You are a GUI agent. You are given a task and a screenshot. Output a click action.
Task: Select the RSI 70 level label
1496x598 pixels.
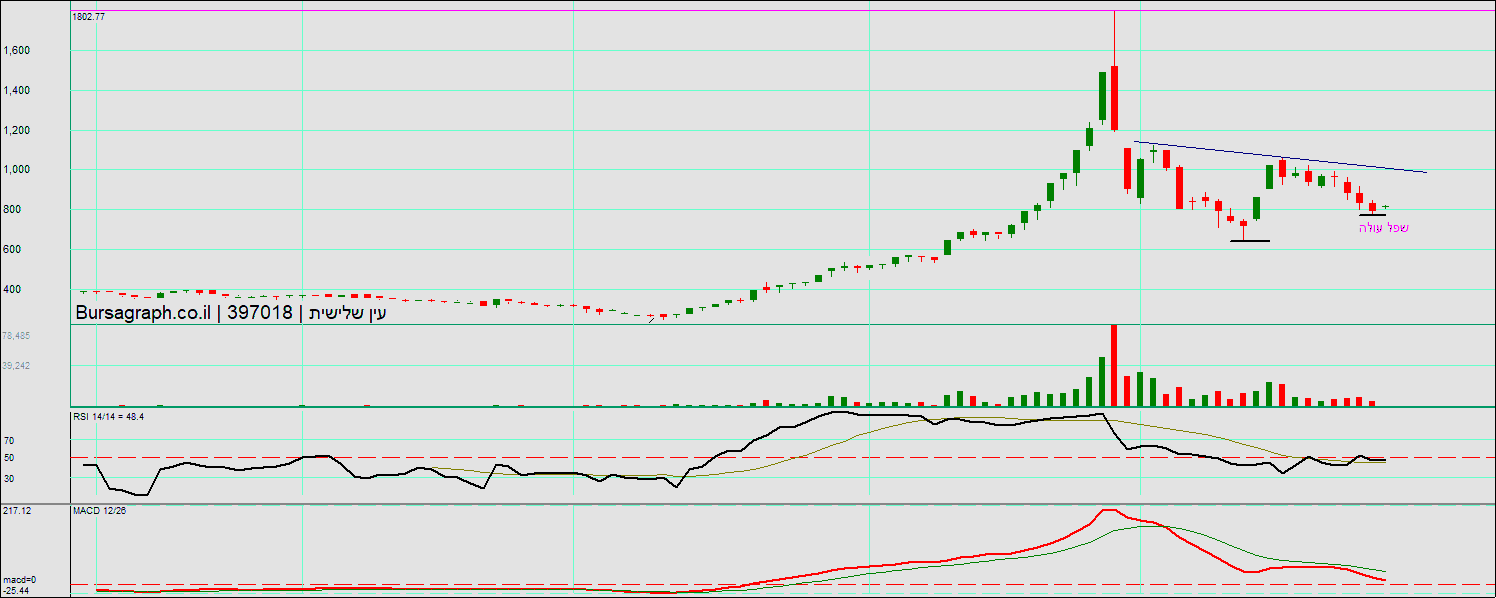point(9,440)
